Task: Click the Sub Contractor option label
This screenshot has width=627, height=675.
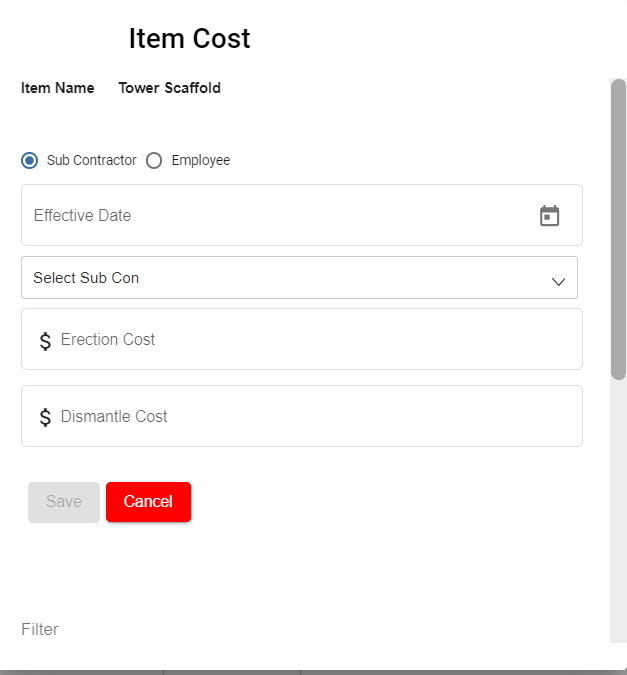Action: coord(91,161)
